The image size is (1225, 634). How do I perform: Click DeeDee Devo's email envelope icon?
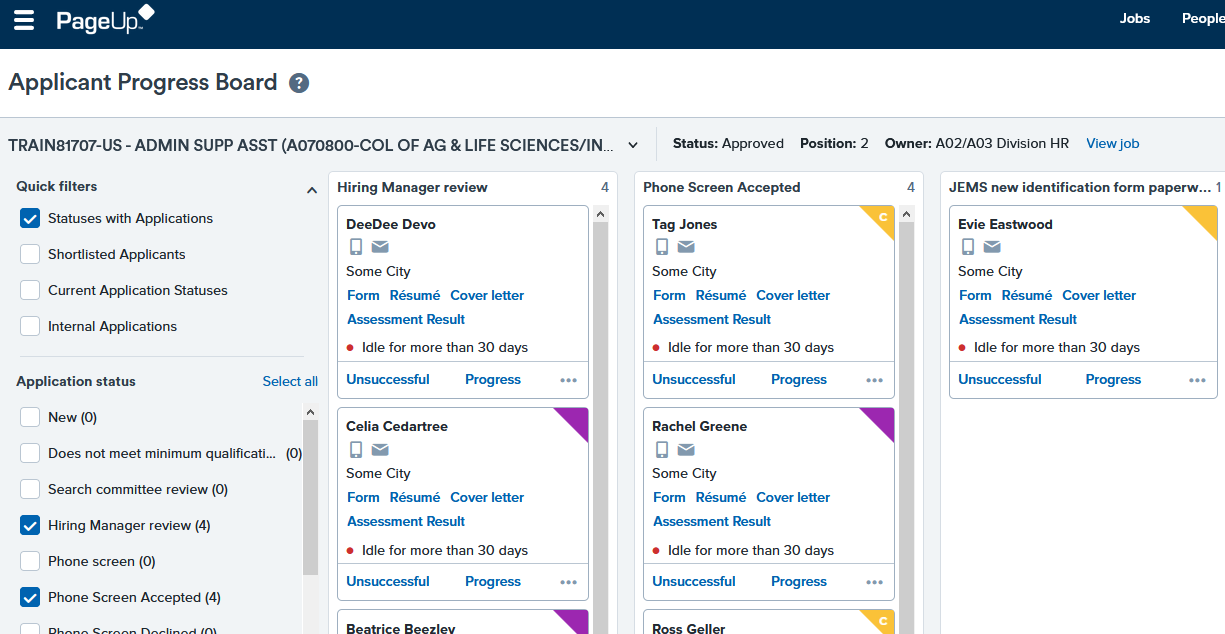tap(380, 247)
